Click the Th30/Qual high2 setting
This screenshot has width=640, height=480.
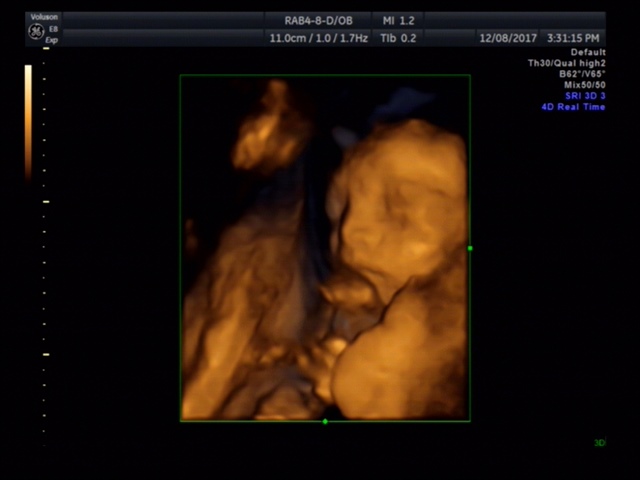pyautogui.click(x=566, y=63)
